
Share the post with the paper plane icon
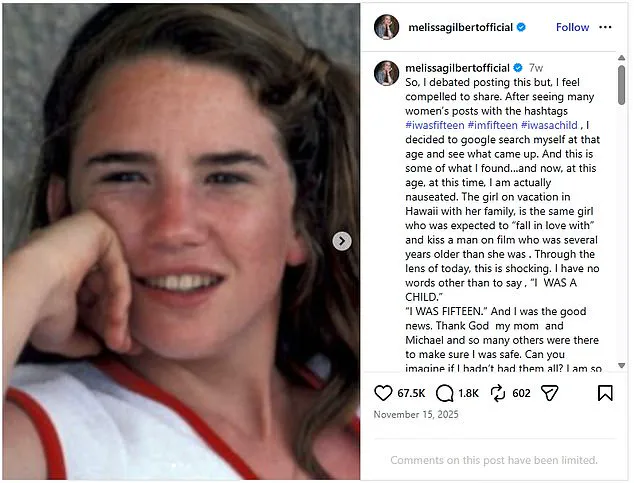(549, 393)
